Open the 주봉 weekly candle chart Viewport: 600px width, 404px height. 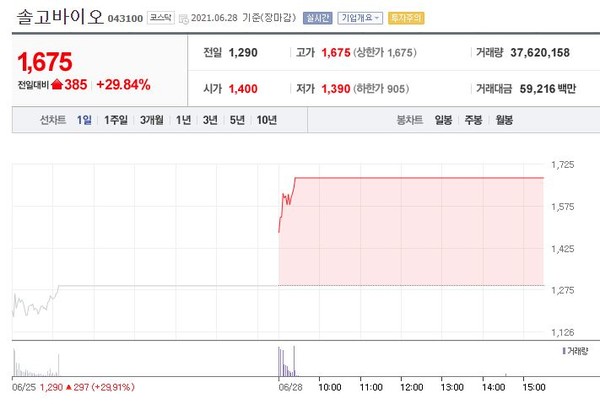tap(473, 120)
